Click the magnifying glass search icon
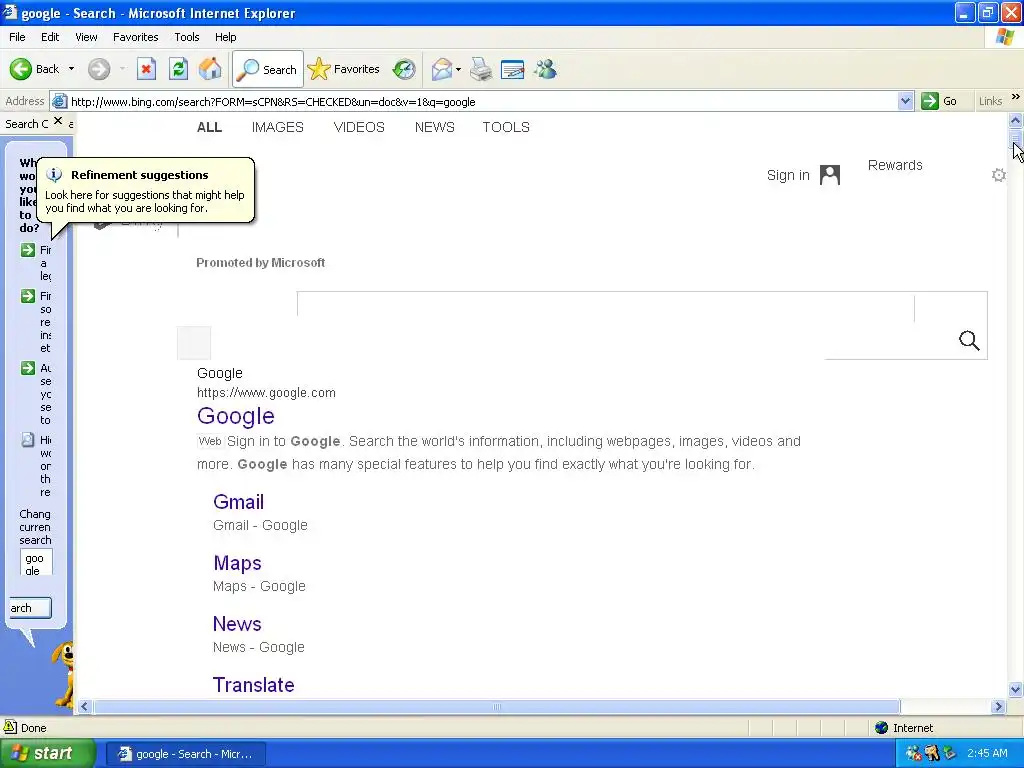 [969, 340]
